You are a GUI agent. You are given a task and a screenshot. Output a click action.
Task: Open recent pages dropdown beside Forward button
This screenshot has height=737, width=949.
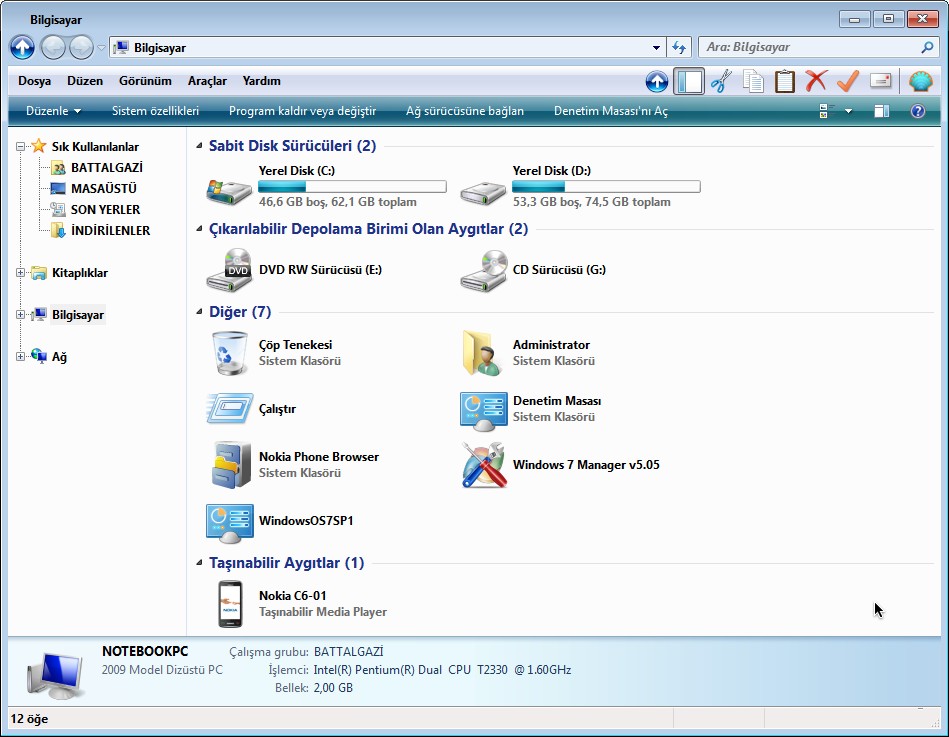pos(101,47)
